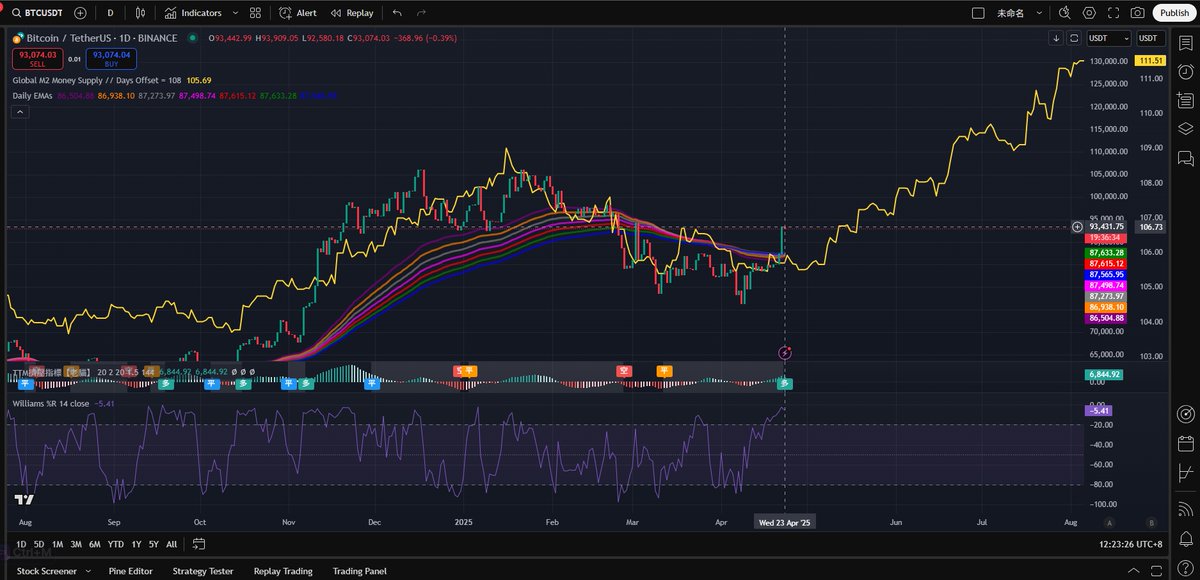
Task: Click the blue BUY price button
Action: [x=112, y=59]
